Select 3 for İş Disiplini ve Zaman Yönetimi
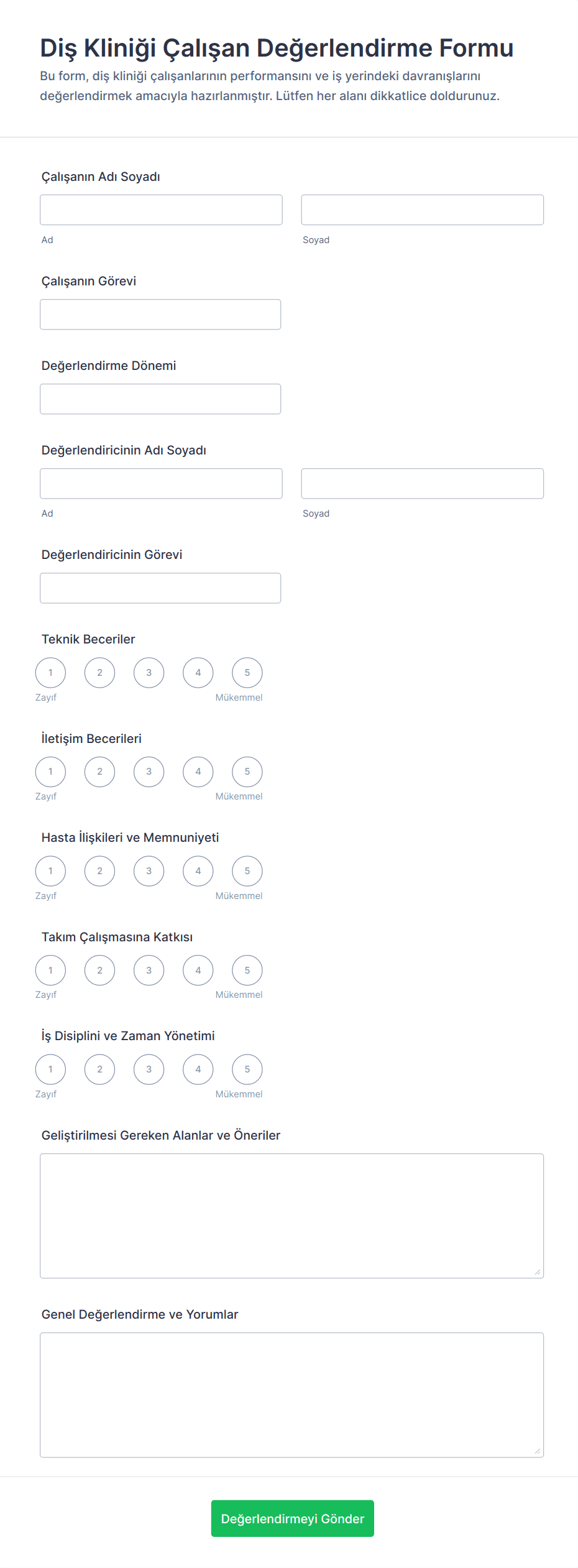The height and width of the screenshot is (1568, 578). (149, 1069)
